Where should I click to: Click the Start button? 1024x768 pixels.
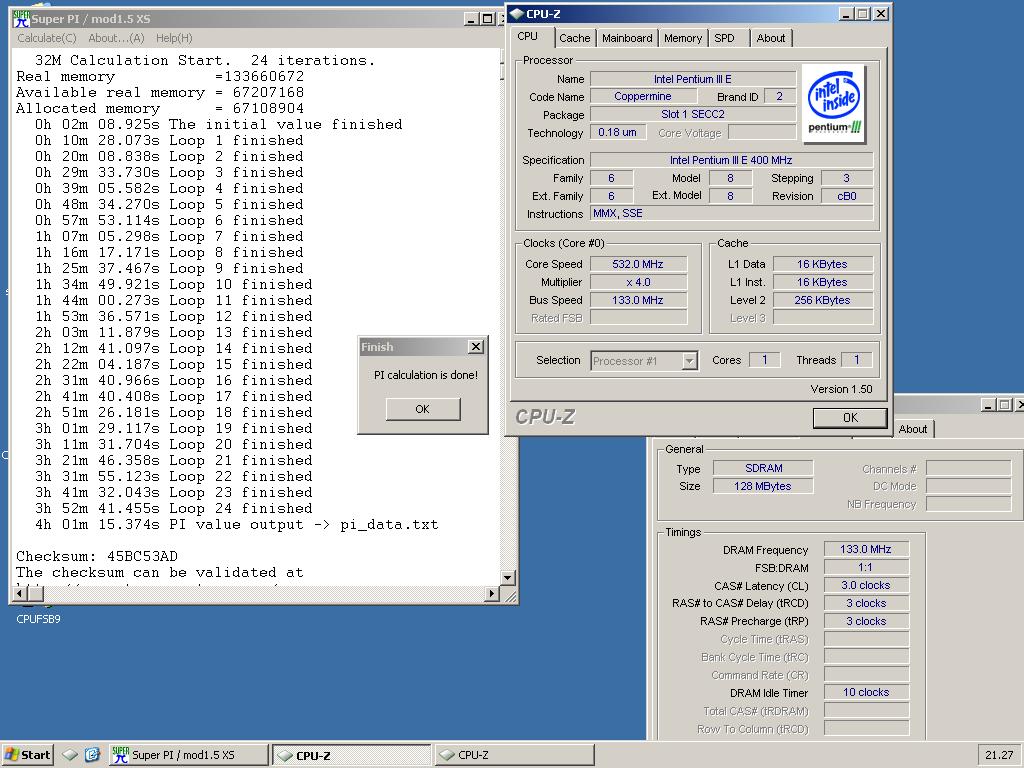point(28,755)
